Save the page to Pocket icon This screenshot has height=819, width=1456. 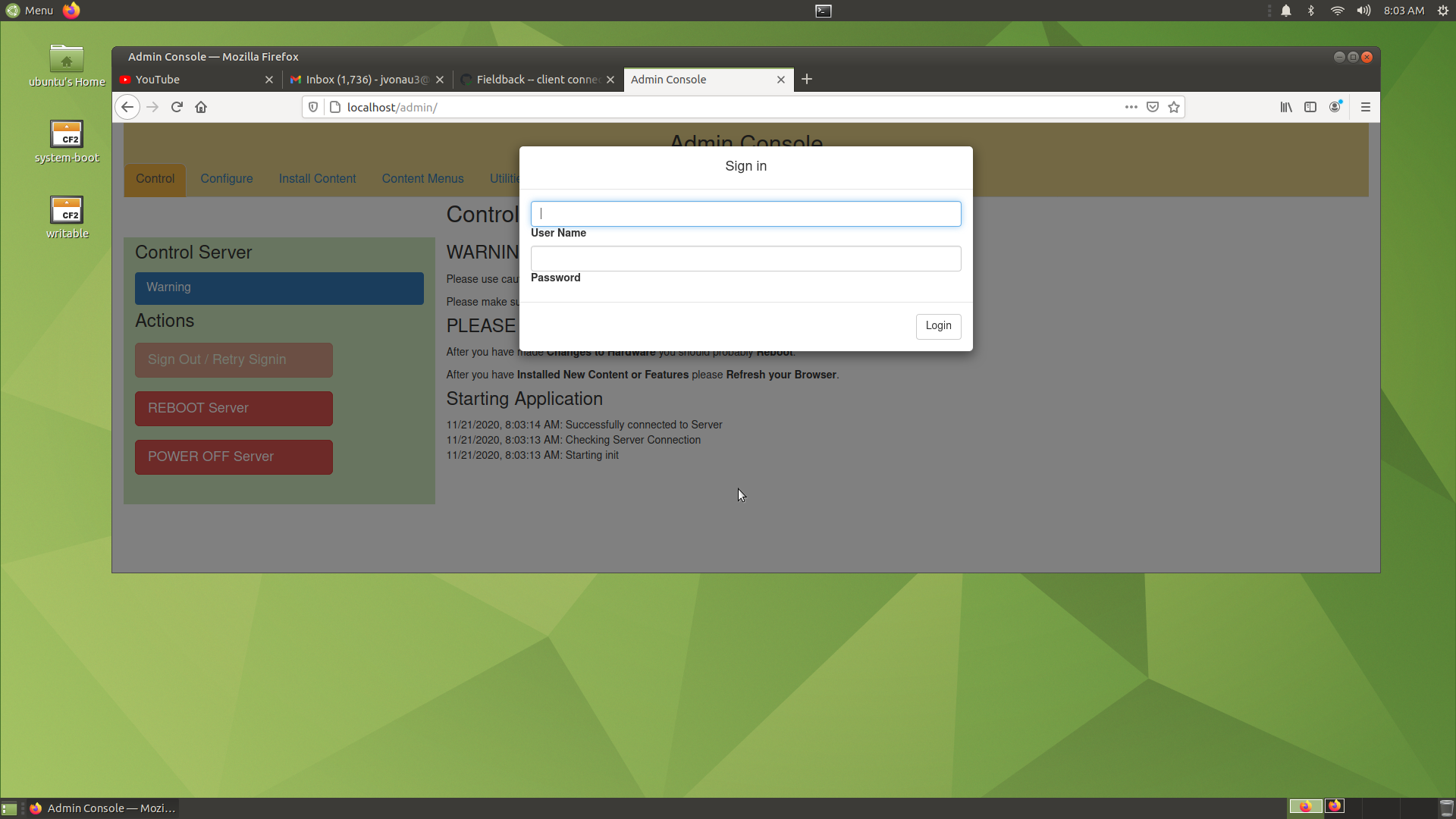[1153, 107]
